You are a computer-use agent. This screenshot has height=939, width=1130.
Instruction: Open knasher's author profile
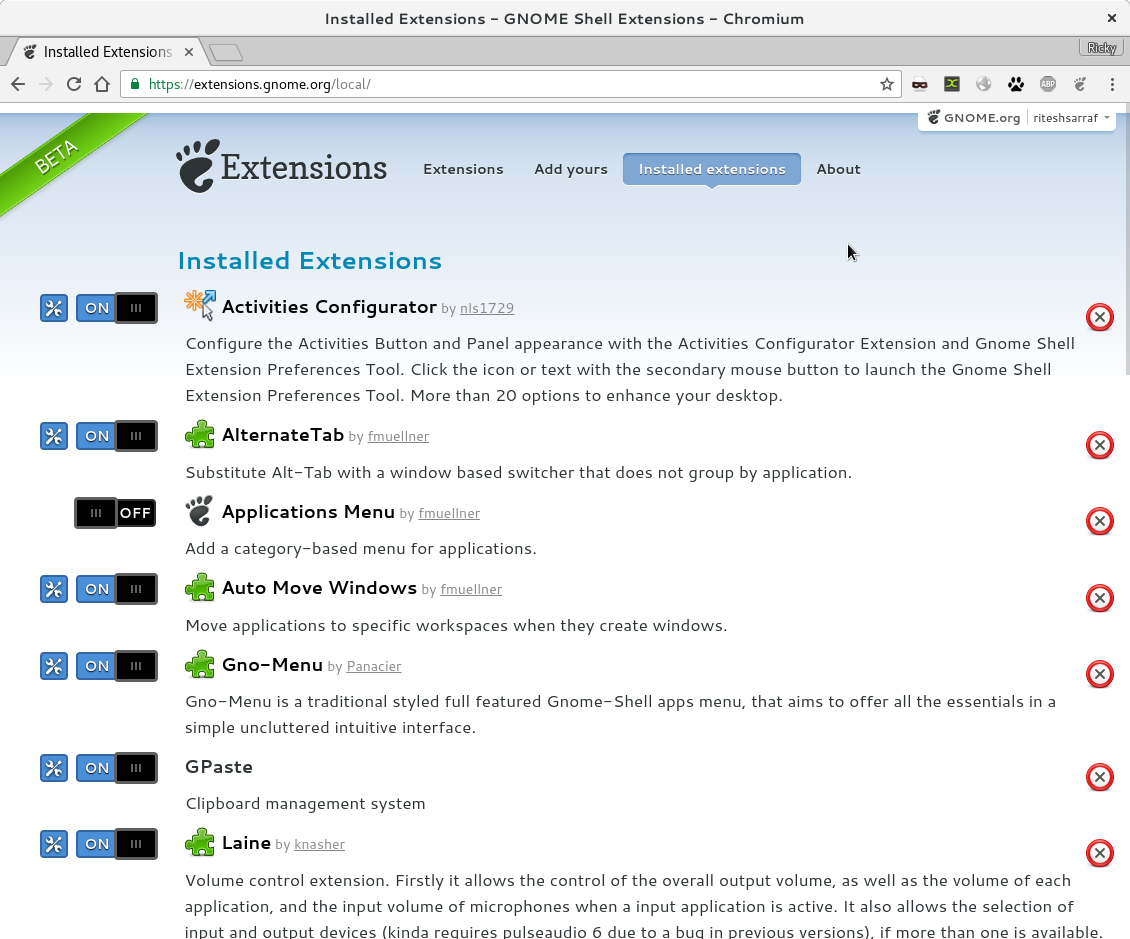[x=319, y=845]
